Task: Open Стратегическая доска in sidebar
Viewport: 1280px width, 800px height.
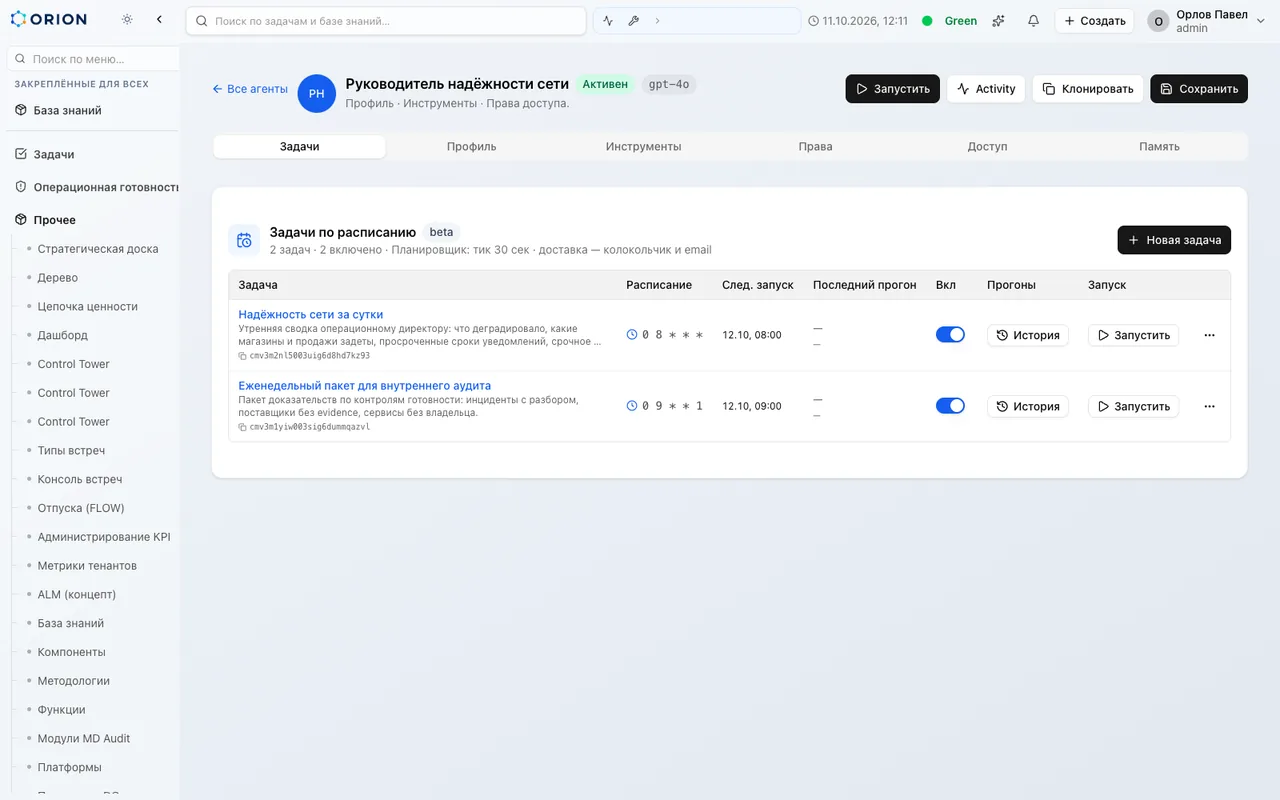Action: click(x=98, y=249)
